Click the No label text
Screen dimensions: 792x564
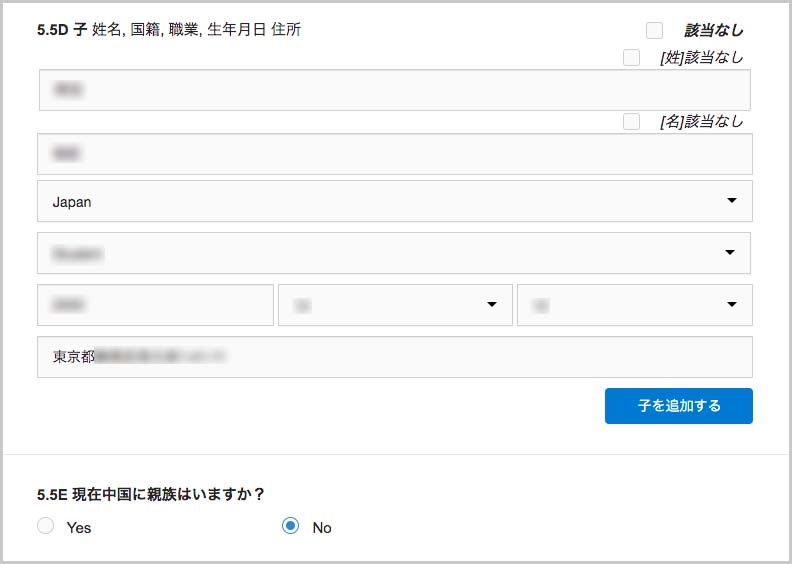click(322, 528)
